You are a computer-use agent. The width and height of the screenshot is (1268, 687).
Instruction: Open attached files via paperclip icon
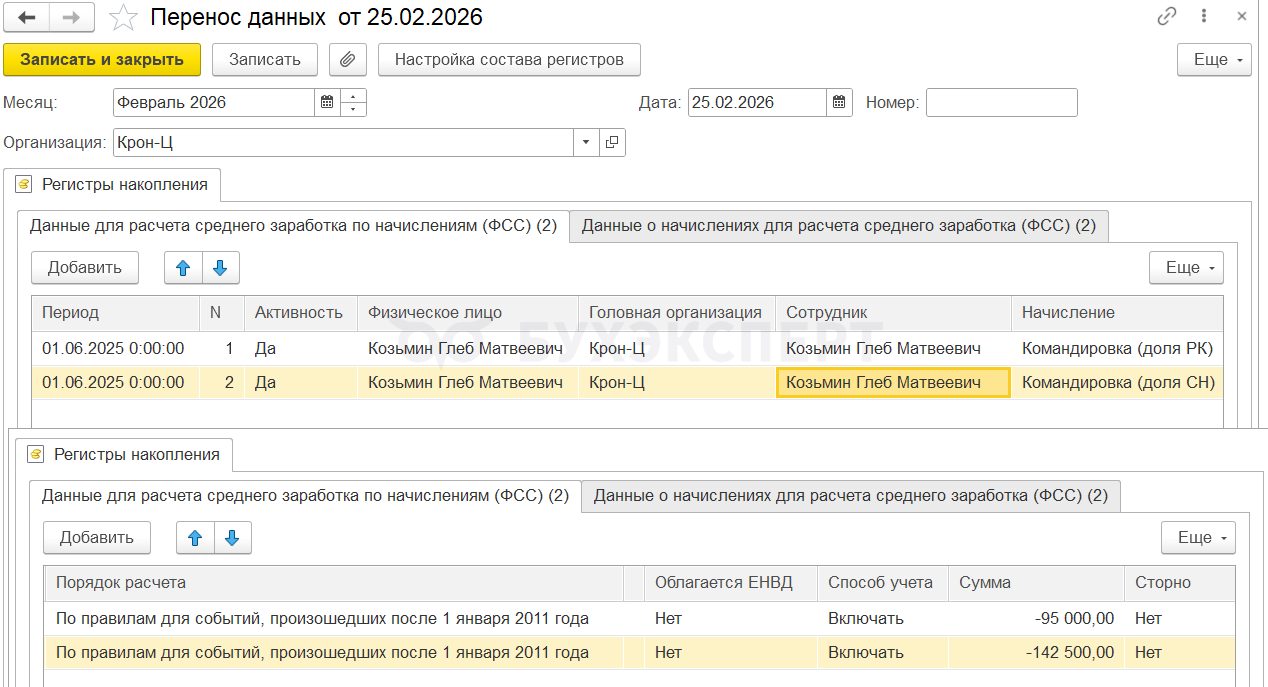pos(347,59)
